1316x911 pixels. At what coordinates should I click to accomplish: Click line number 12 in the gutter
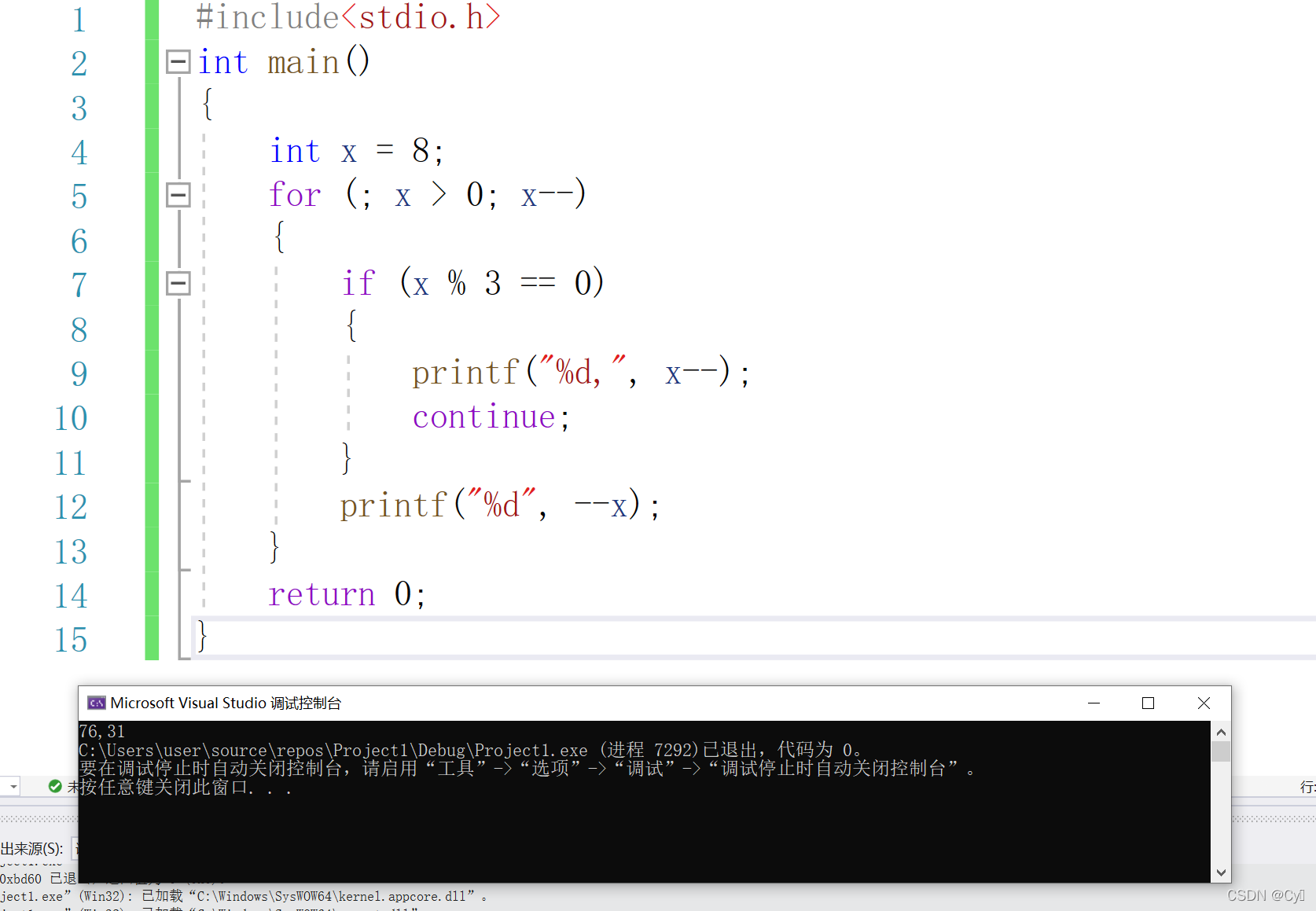(71, 507)
